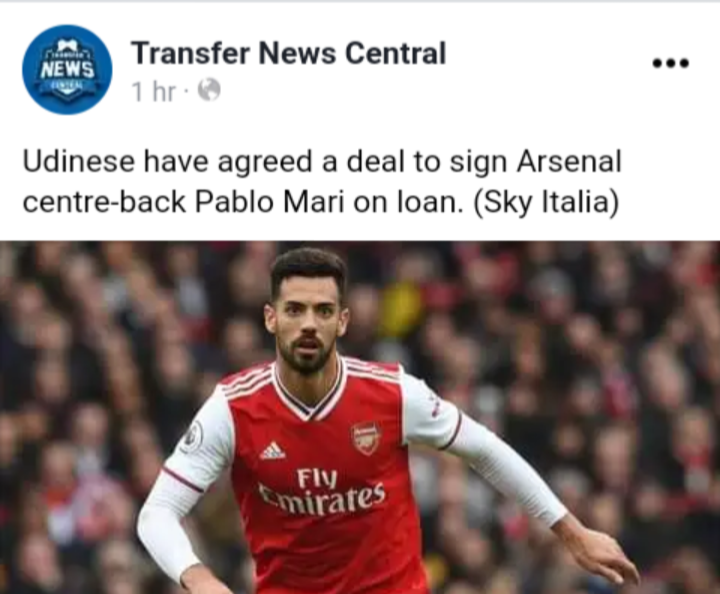This screenshot has width=720, height=594.
Task: Open Transfer News Central profile picture
Action: pos(67,69)
